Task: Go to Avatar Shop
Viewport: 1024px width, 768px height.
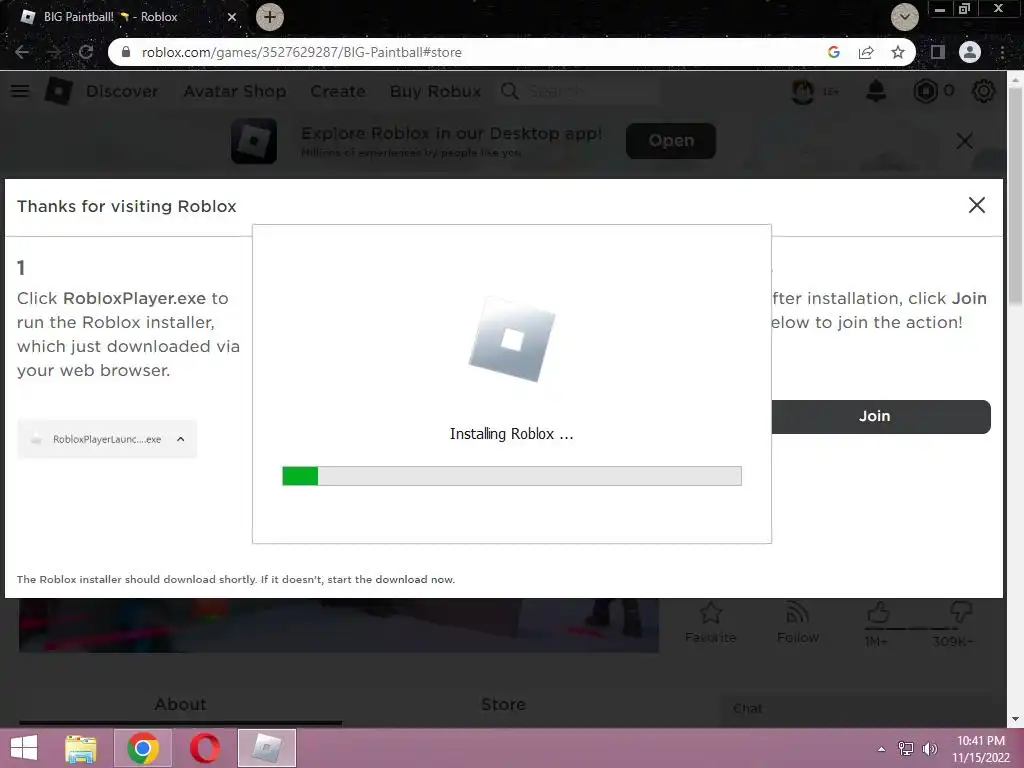Action: [x=234, y=91]
